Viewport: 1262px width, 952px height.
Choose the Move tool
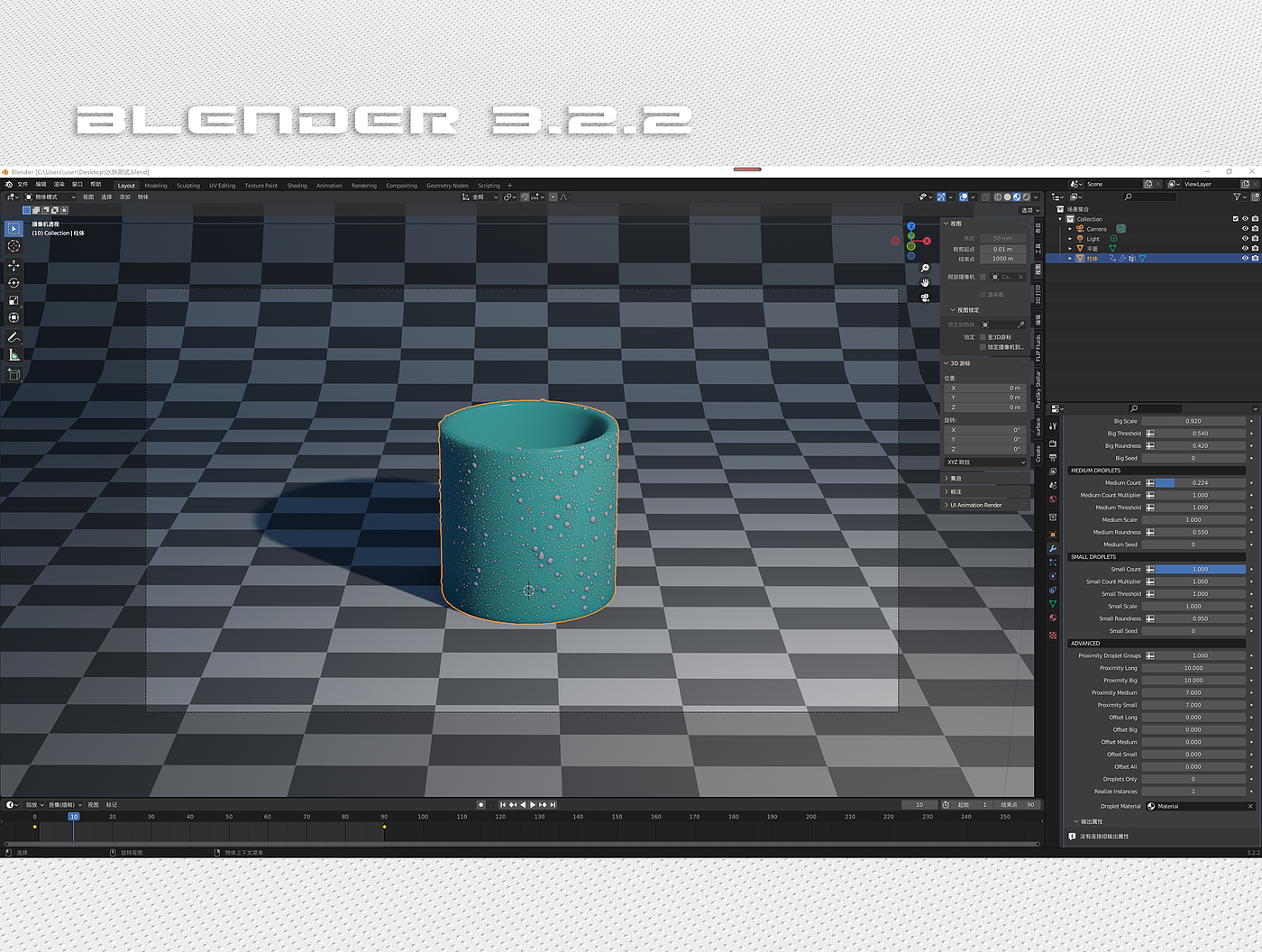(x=14, y=266)
